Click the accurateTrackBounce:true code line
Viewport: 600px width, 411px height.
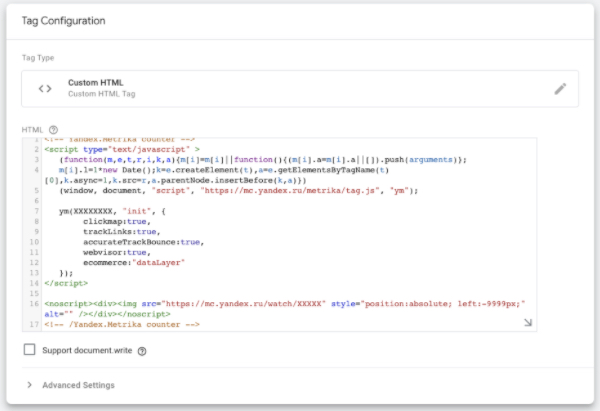tap(143, 242)
